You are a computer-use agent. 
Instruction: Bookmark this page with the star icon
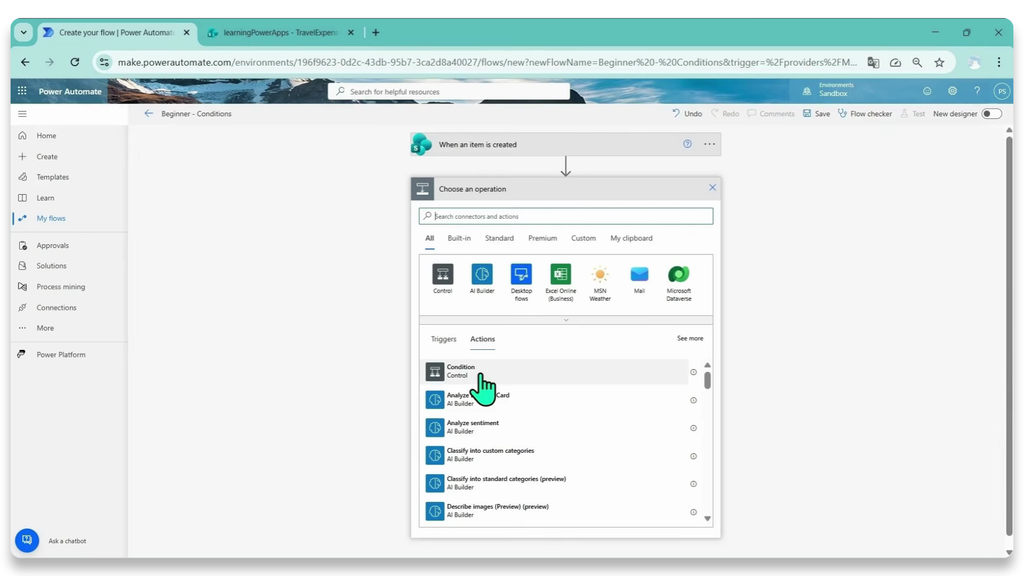click(939, 62)
